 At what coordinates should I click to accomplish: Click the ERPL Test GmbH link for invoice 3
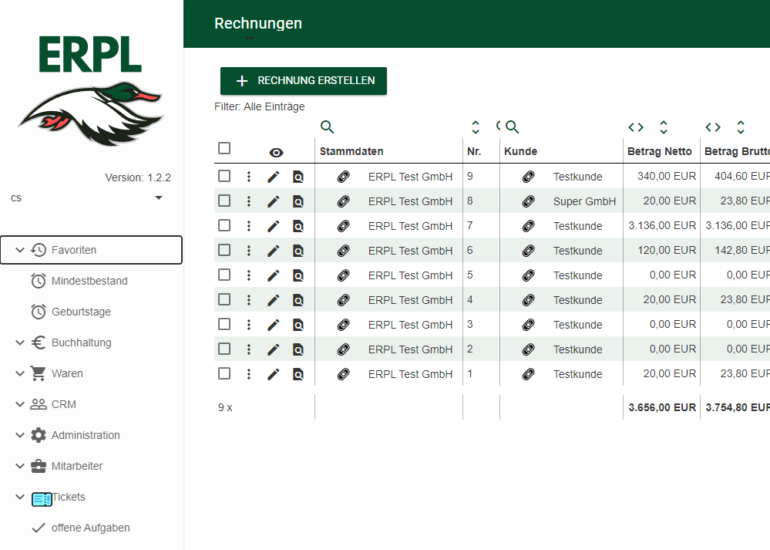[410, 325]
